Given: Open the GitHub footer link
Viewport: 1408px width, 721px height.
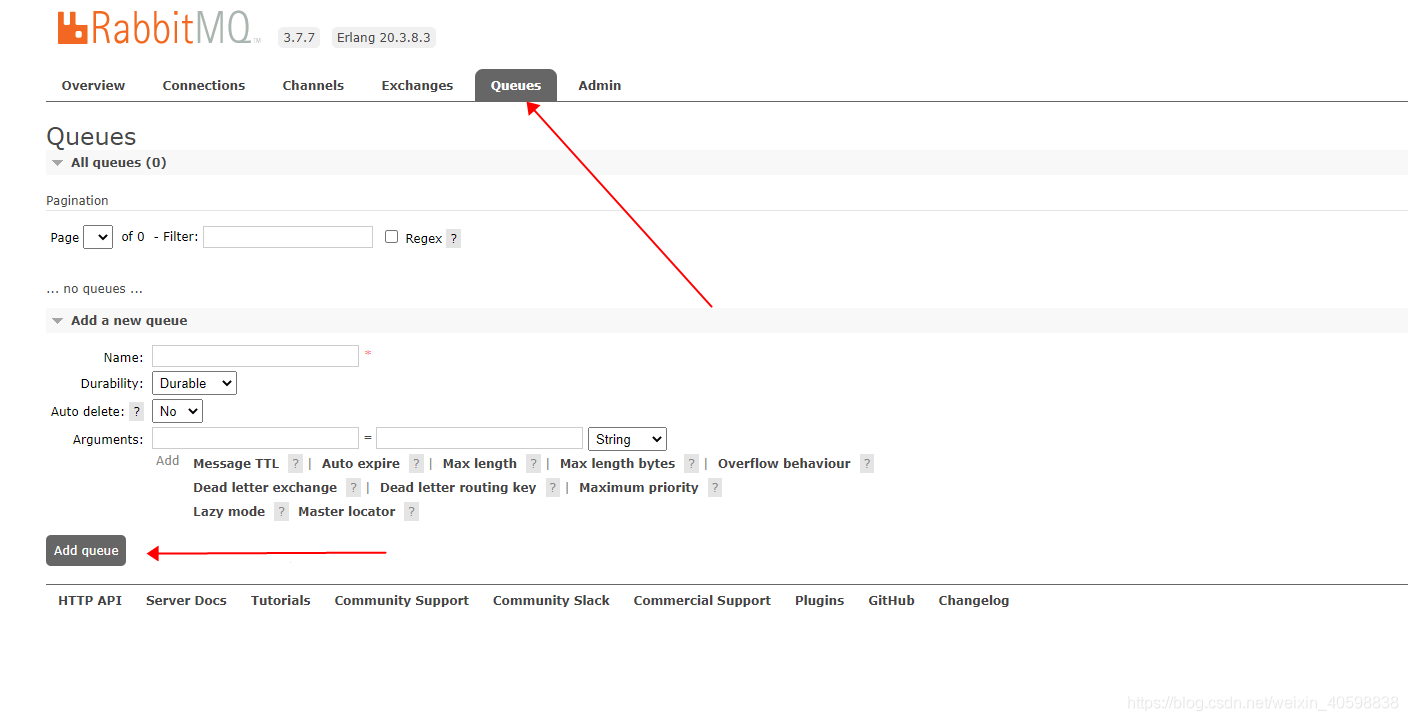Looking at the screenshot, I should pyautogui.click(x=891, y=600).
